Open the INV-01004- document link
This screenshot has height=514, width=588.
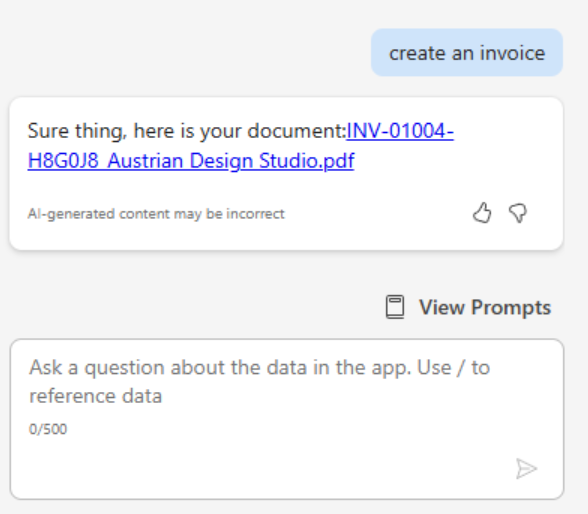point(400,131)
